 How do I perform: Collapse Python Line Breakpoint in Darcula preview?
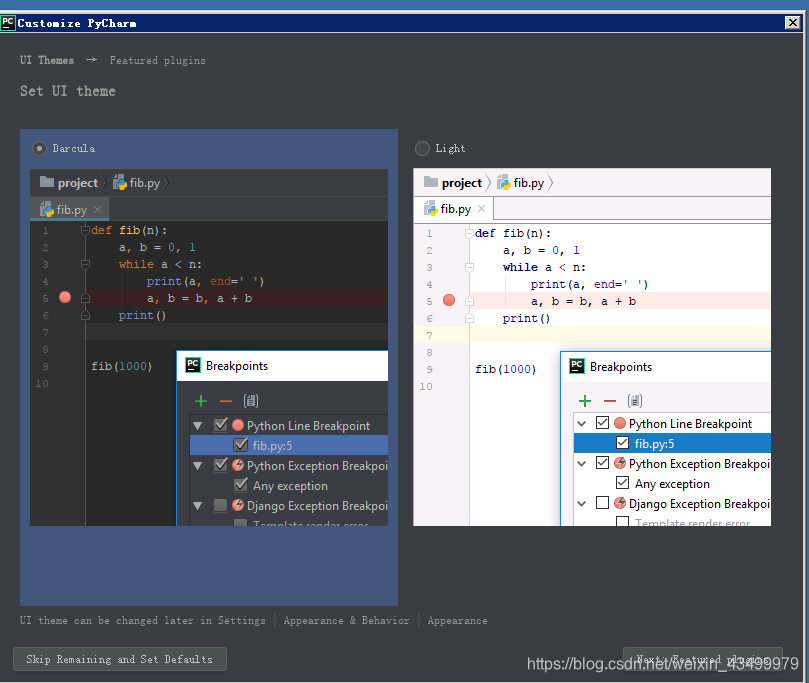(x=198, y=426)
